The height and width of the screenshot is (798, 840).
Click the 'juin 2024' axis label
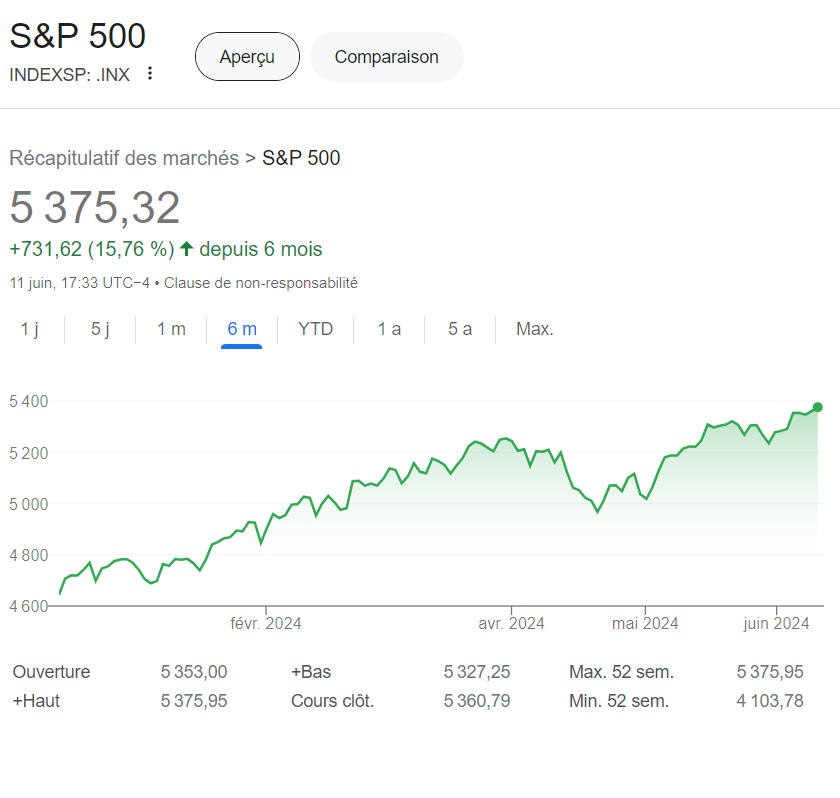tap(776, 622)
